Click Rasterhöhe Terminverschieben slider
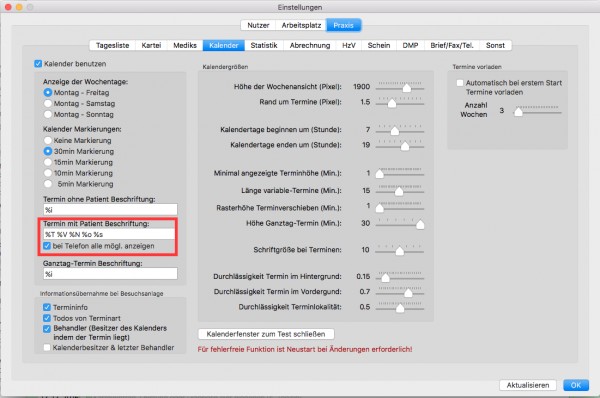 click(400, 207)
